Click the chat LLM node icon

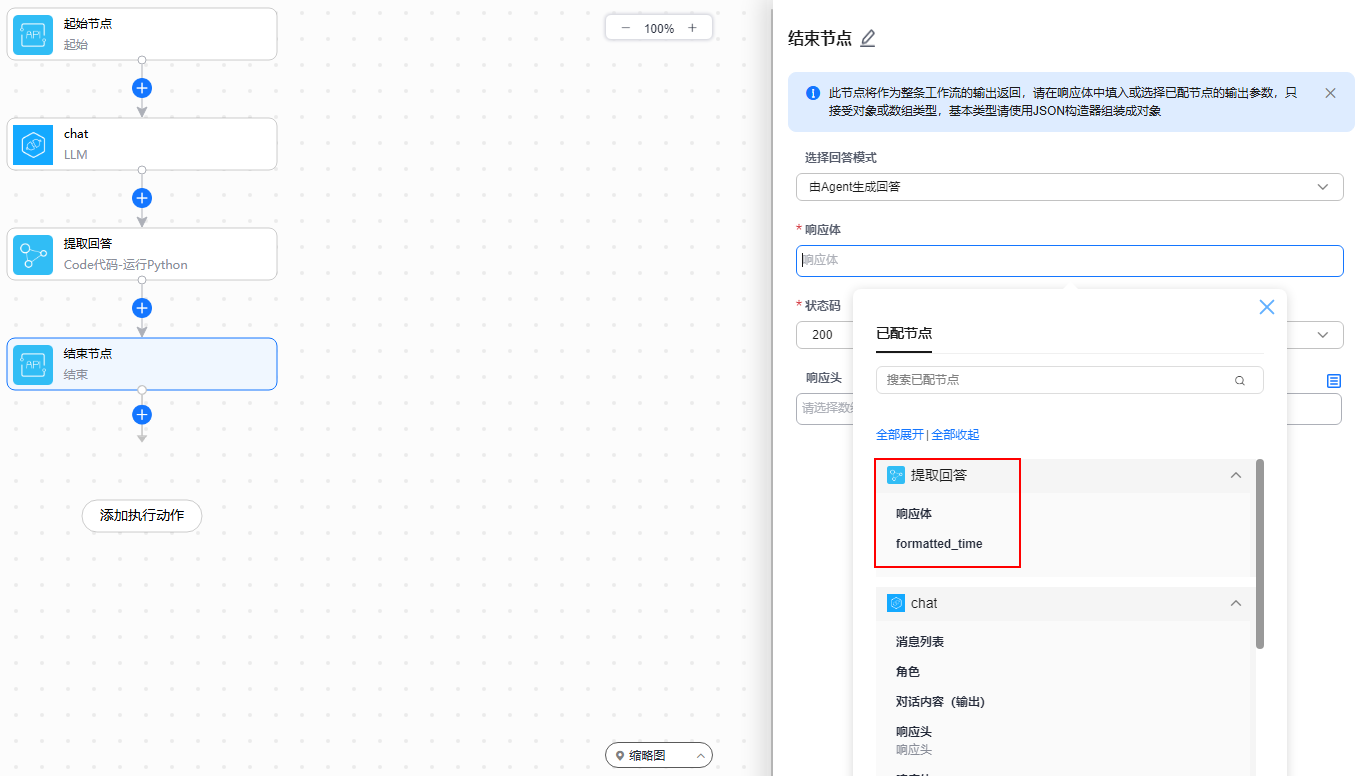coord(33,144)
